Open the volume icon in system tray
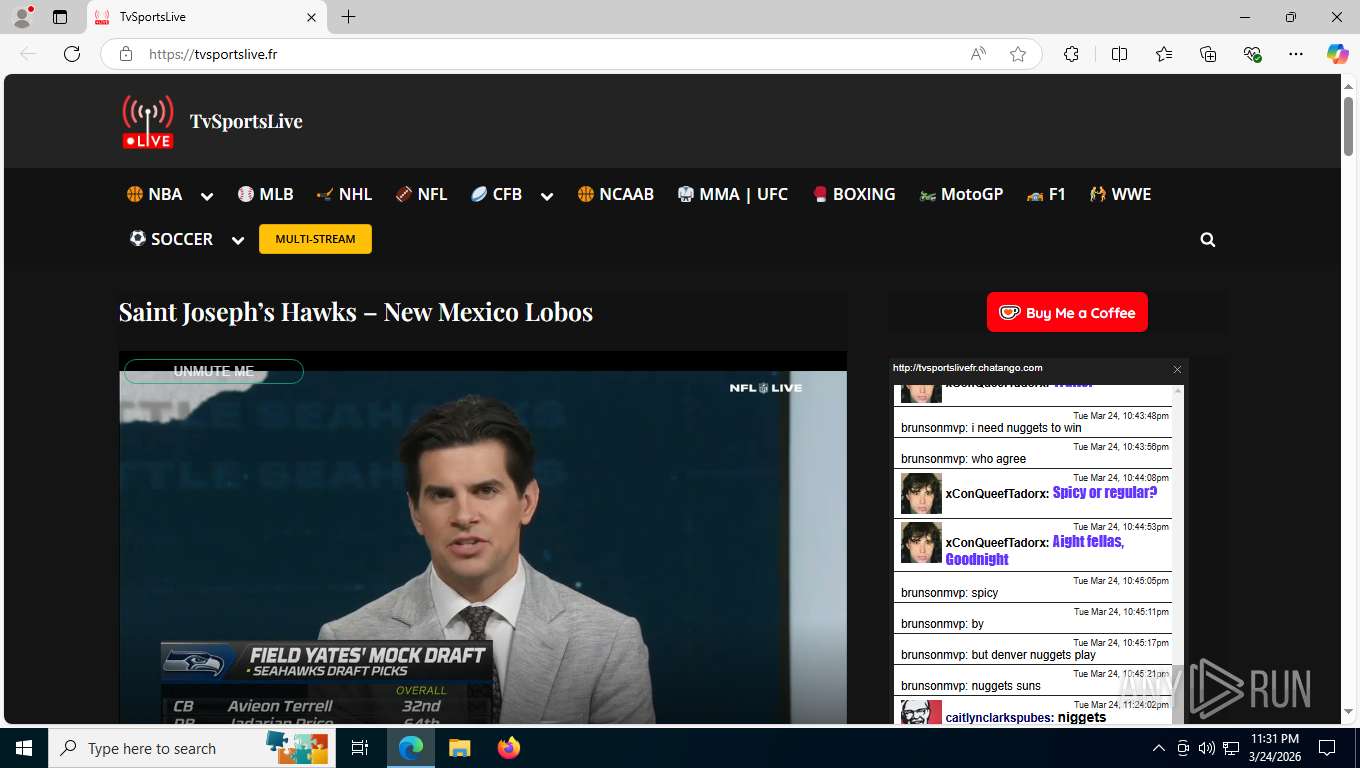The width and height of the screenshot is (1360, 768). (x=1207, y=748)
